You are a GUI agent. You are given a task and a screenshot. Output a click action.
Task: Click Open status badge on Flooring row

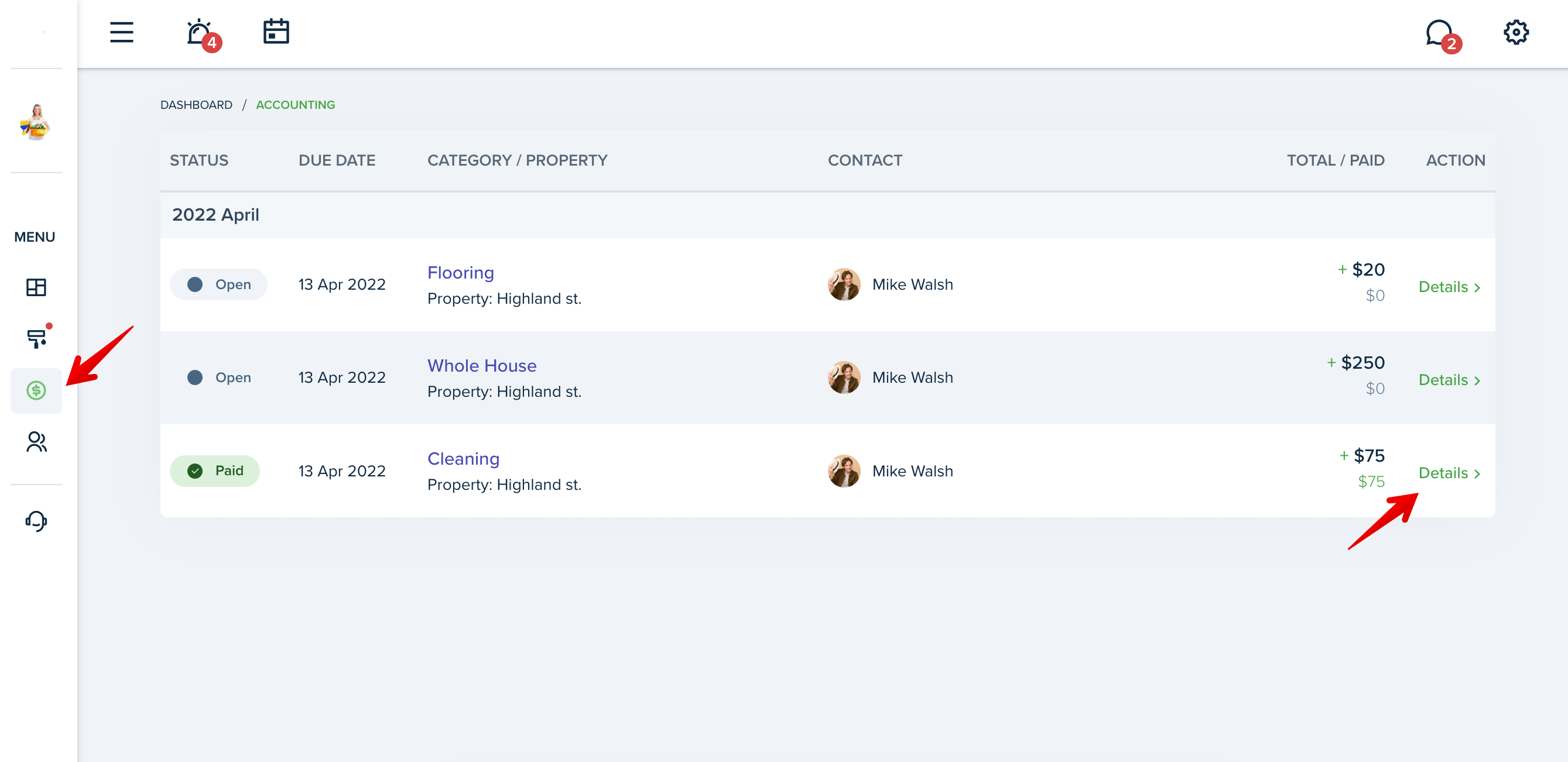coord(218,284)
